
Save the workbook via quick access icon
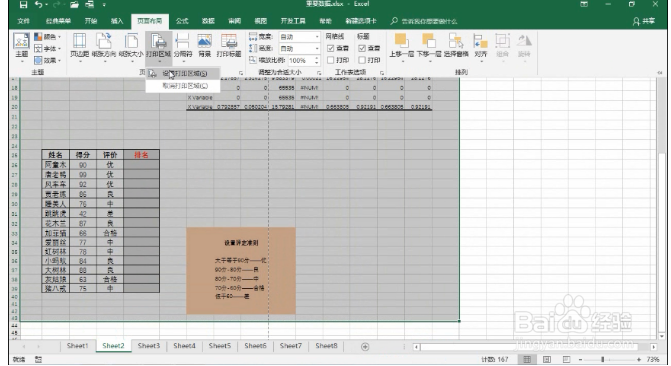coord(23,5)
